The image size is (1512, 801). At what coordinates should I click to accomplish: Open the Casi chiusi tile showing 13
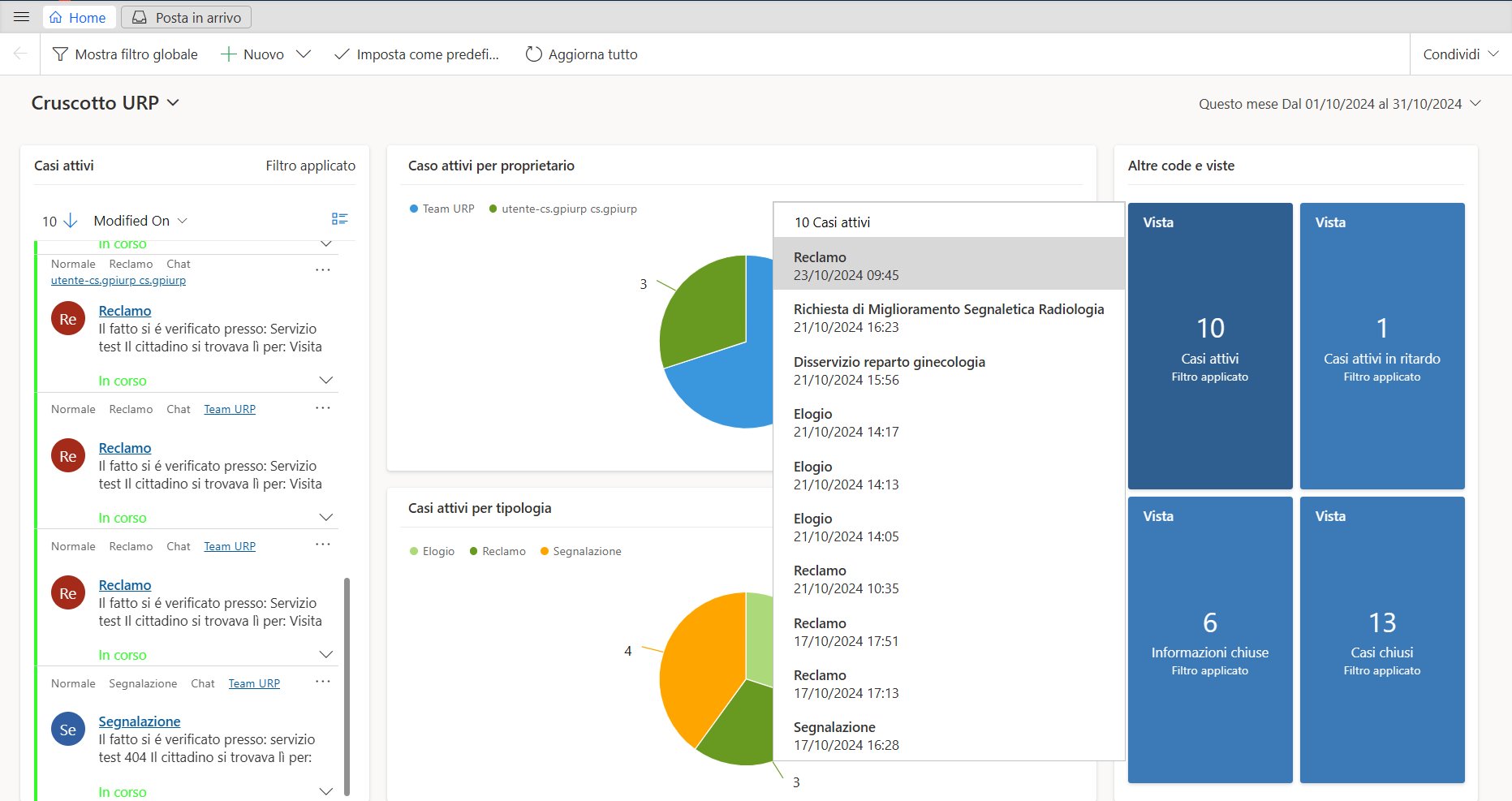coord(1381,640)
